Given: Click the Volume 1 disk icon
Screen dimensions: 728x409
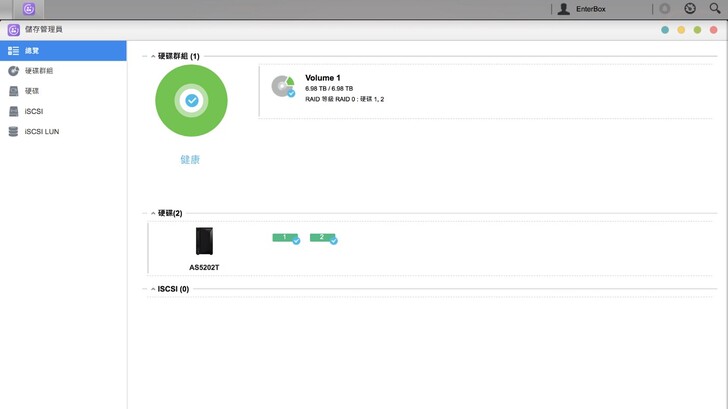Looking at the screenshot, I should (283, 86).
